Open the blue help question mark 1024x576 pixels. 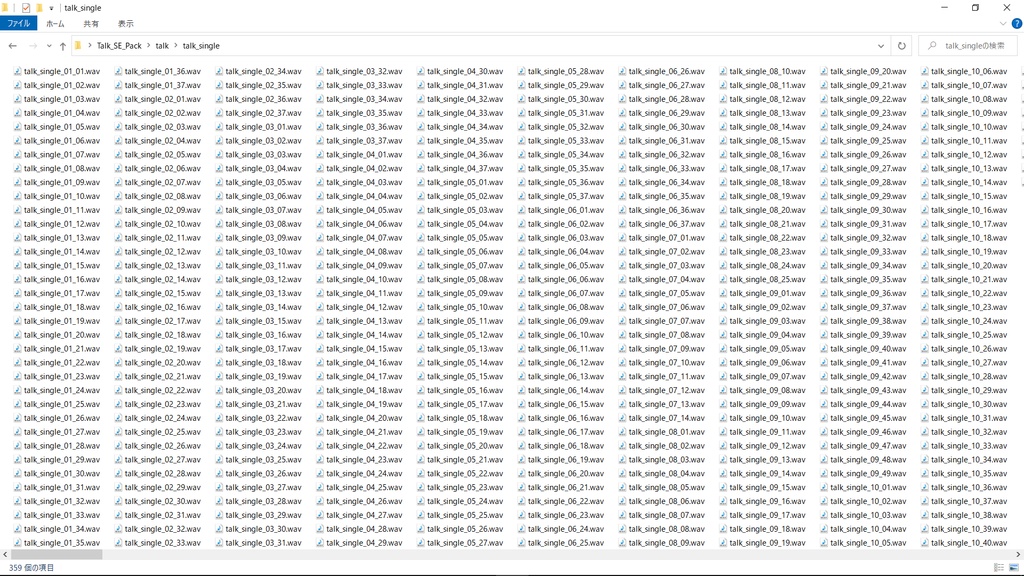click(1016, 24)
